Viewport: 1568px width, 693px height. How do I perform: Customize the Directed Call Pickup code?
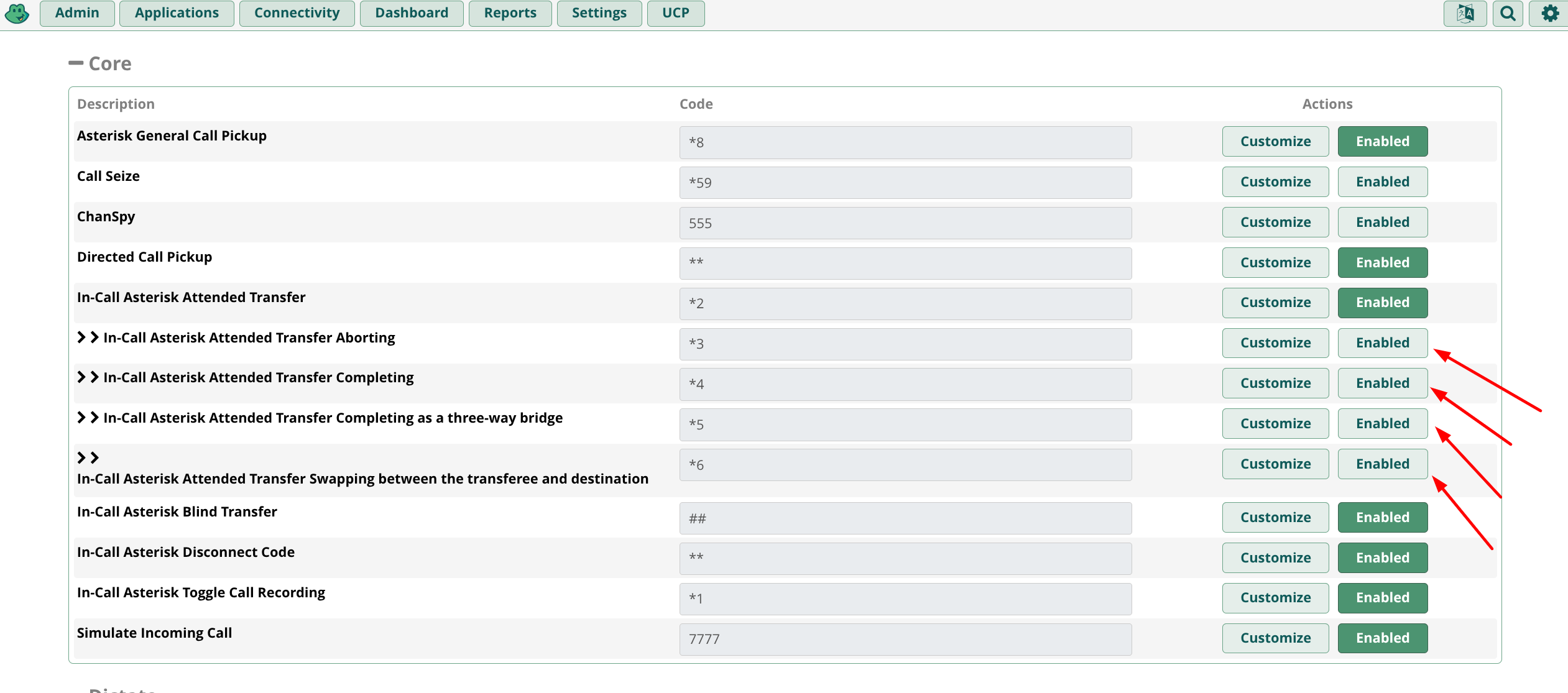pos(1275,263)
